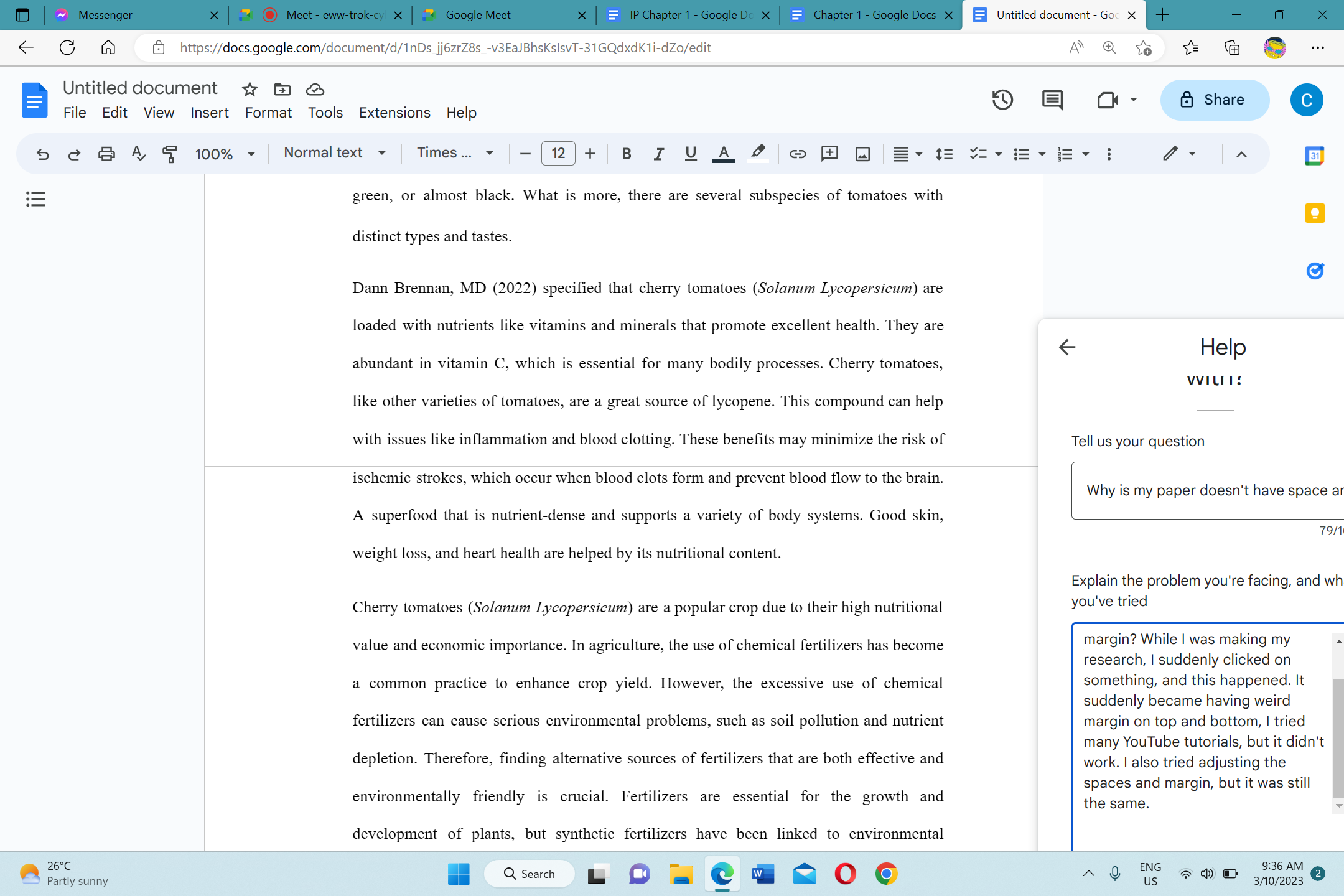
Task: Toggle bold formatting
Action: (626, 154)
